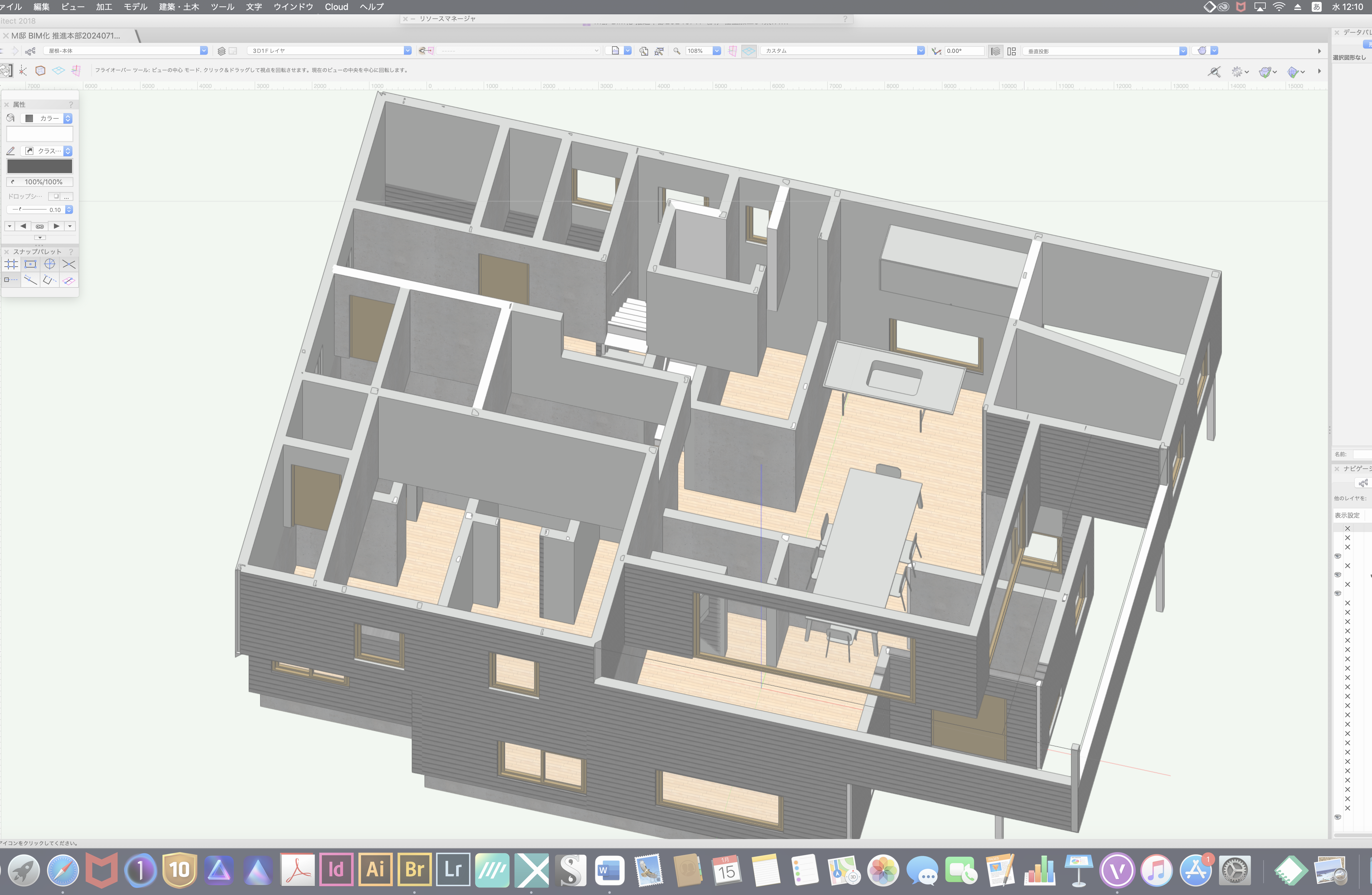The image size is (1372, 895).
Task: Toggle Snap to Object in the snap palette
Action: (30, 264)
